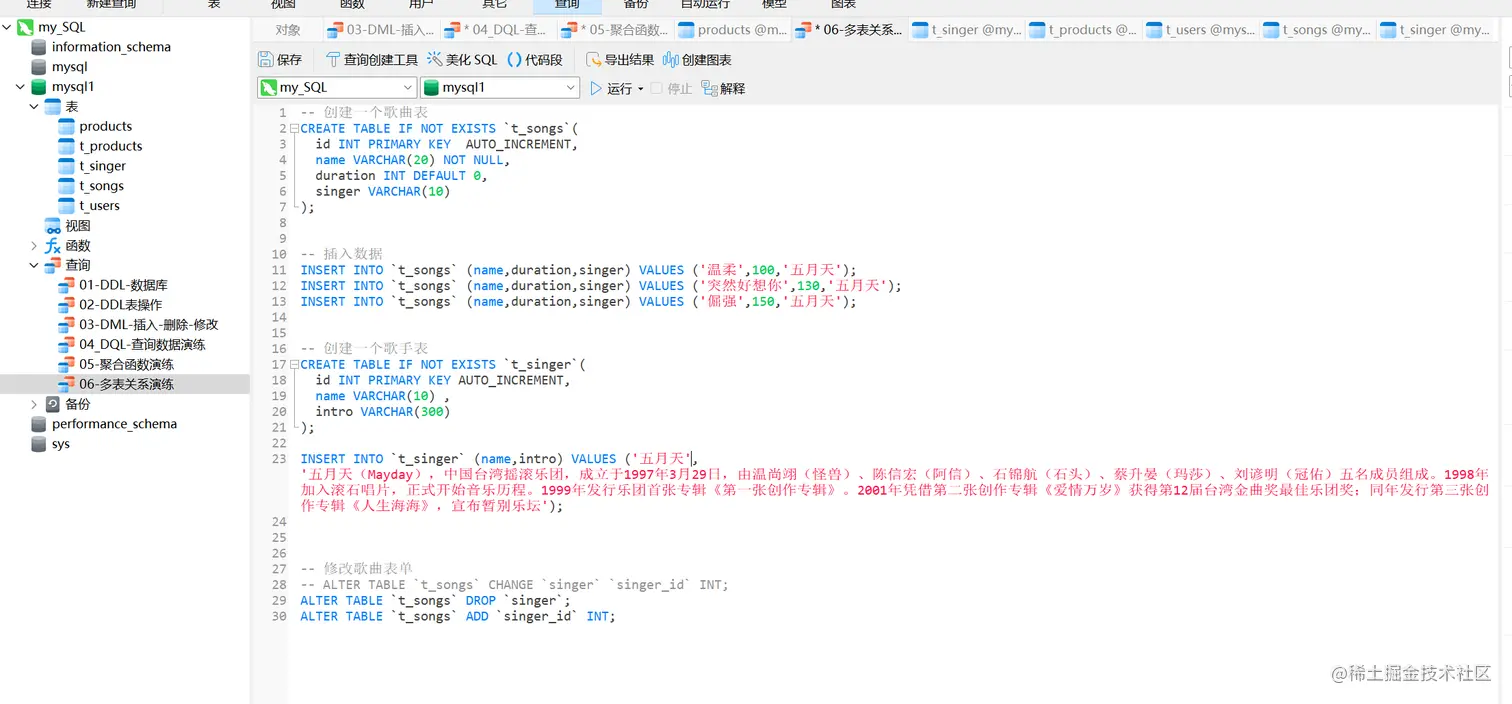Viewport: 1512px width, 704px height.
Task: Select the t_songs table in sidebar
Action: click(101, 186)
